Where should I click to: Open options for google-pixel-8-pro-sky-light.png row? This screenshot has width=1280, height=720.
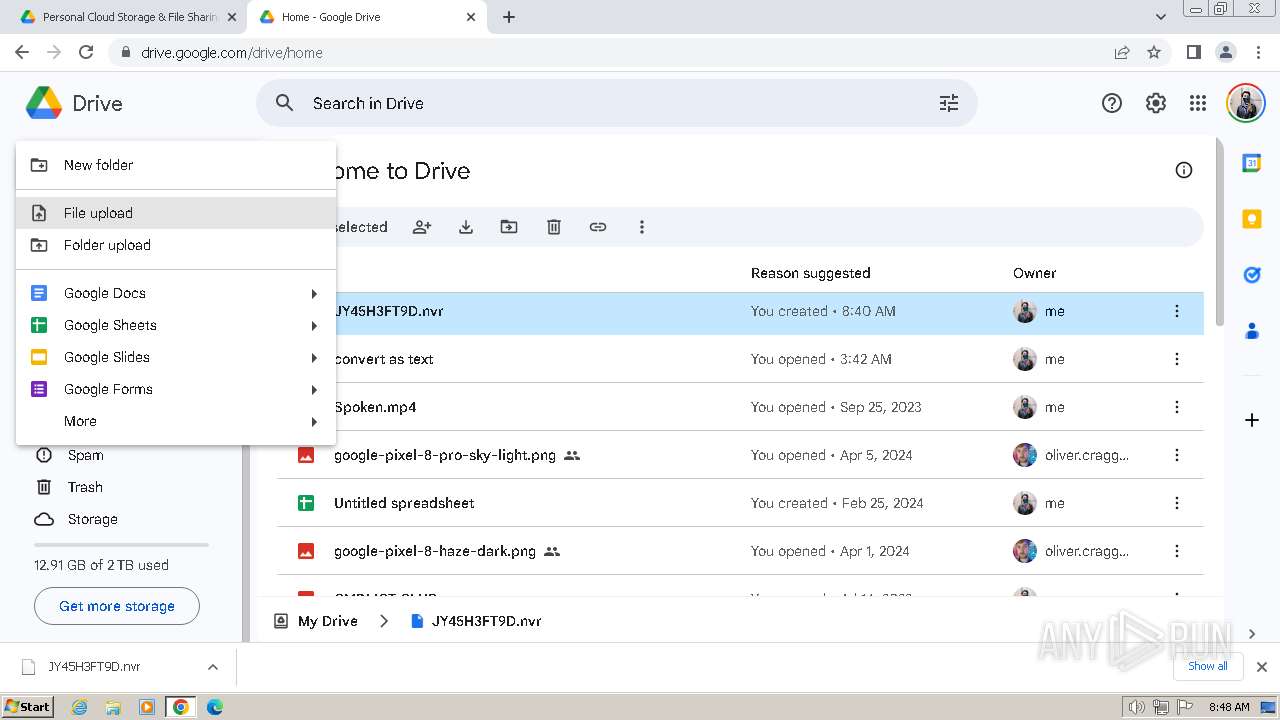1177,455
